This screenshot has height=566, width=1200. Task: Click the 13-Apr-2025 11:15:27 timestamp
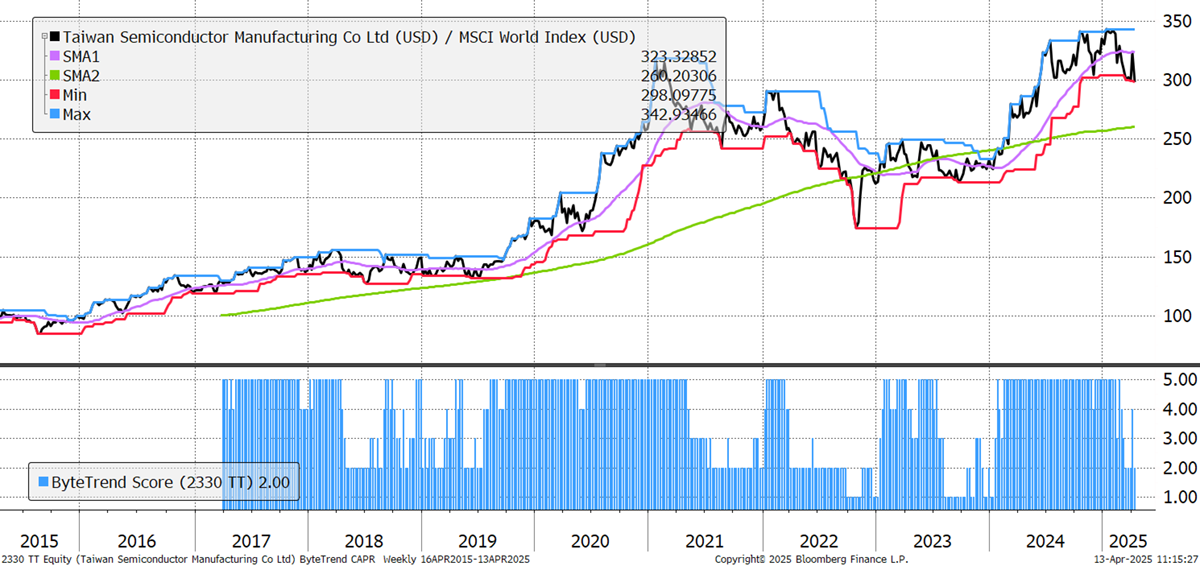coord(1144,559)
